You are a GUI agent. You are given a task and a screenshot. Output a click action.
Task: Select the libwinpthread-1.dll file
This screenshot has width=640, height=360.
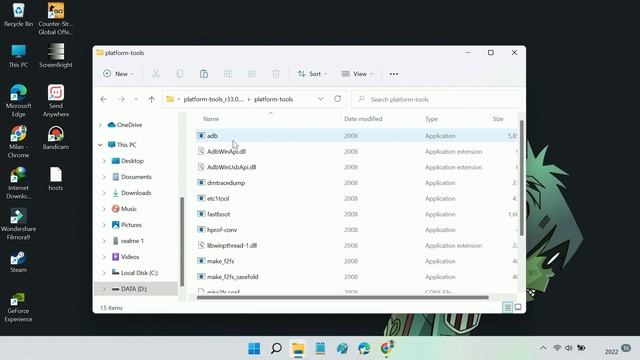(x=356, y=246)
